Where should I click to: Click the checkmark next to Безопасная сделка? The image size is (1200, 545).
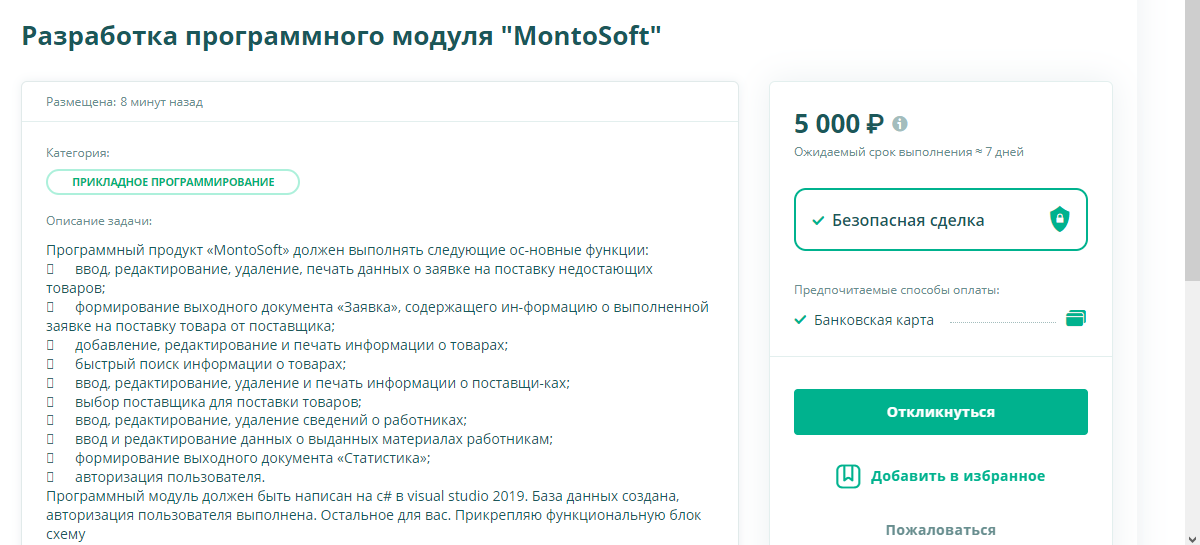pyautogui.click(x=818, y=221)
